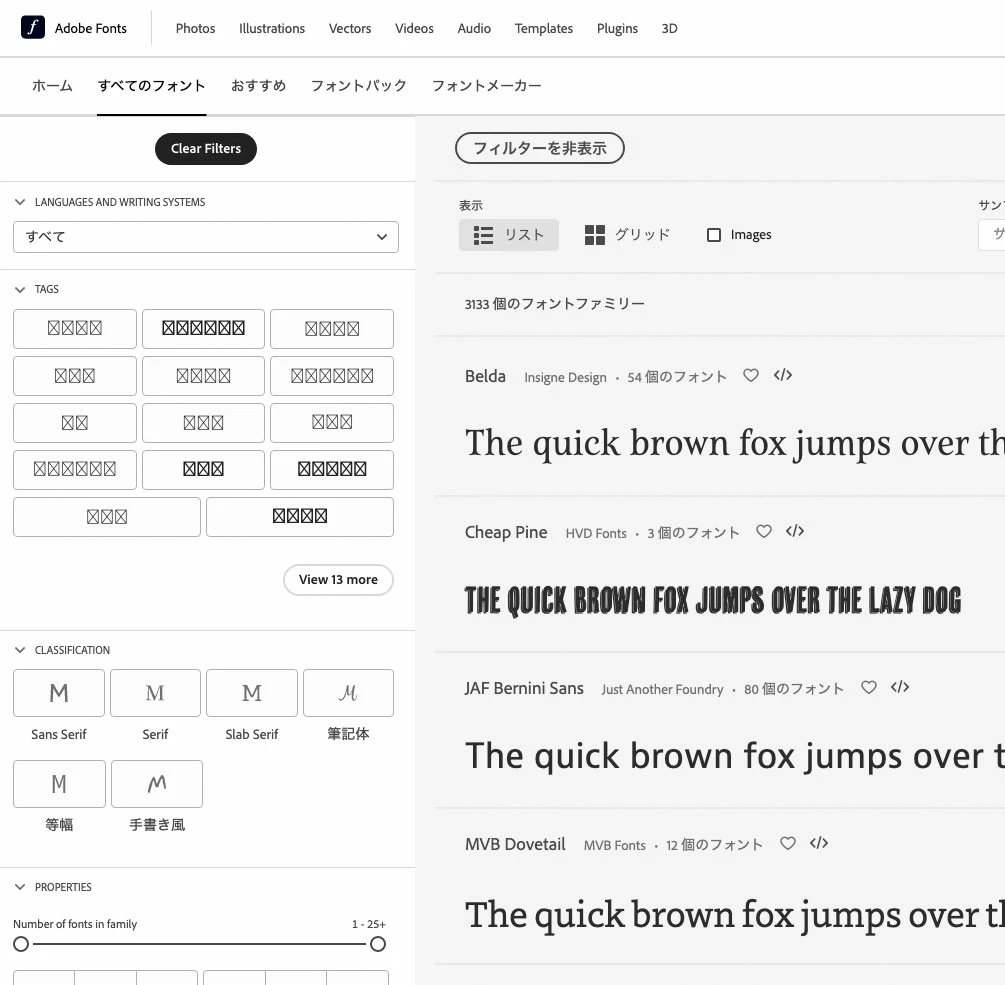Click the Clear Filters button
The image size is (1005, 985).
click(206, 149)
